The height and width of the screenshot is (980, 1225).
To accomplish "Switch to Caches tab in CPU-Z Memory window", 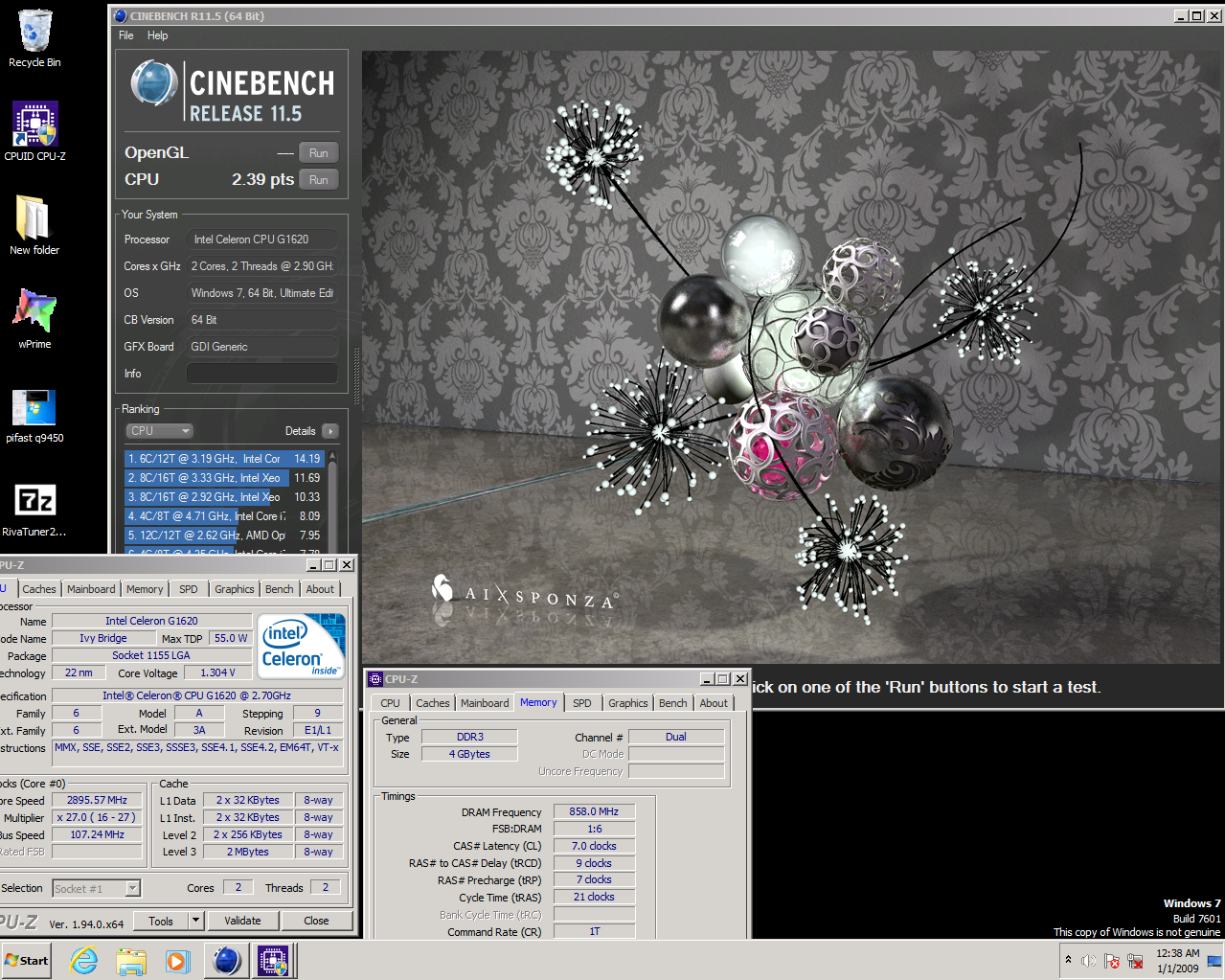I will [x=433, y=703].
